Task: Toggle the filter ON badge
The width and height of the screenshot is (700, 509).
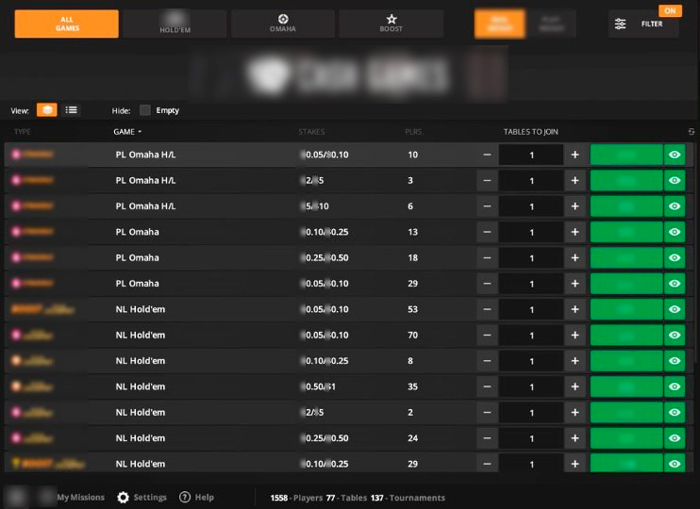Action: (670, 11)
